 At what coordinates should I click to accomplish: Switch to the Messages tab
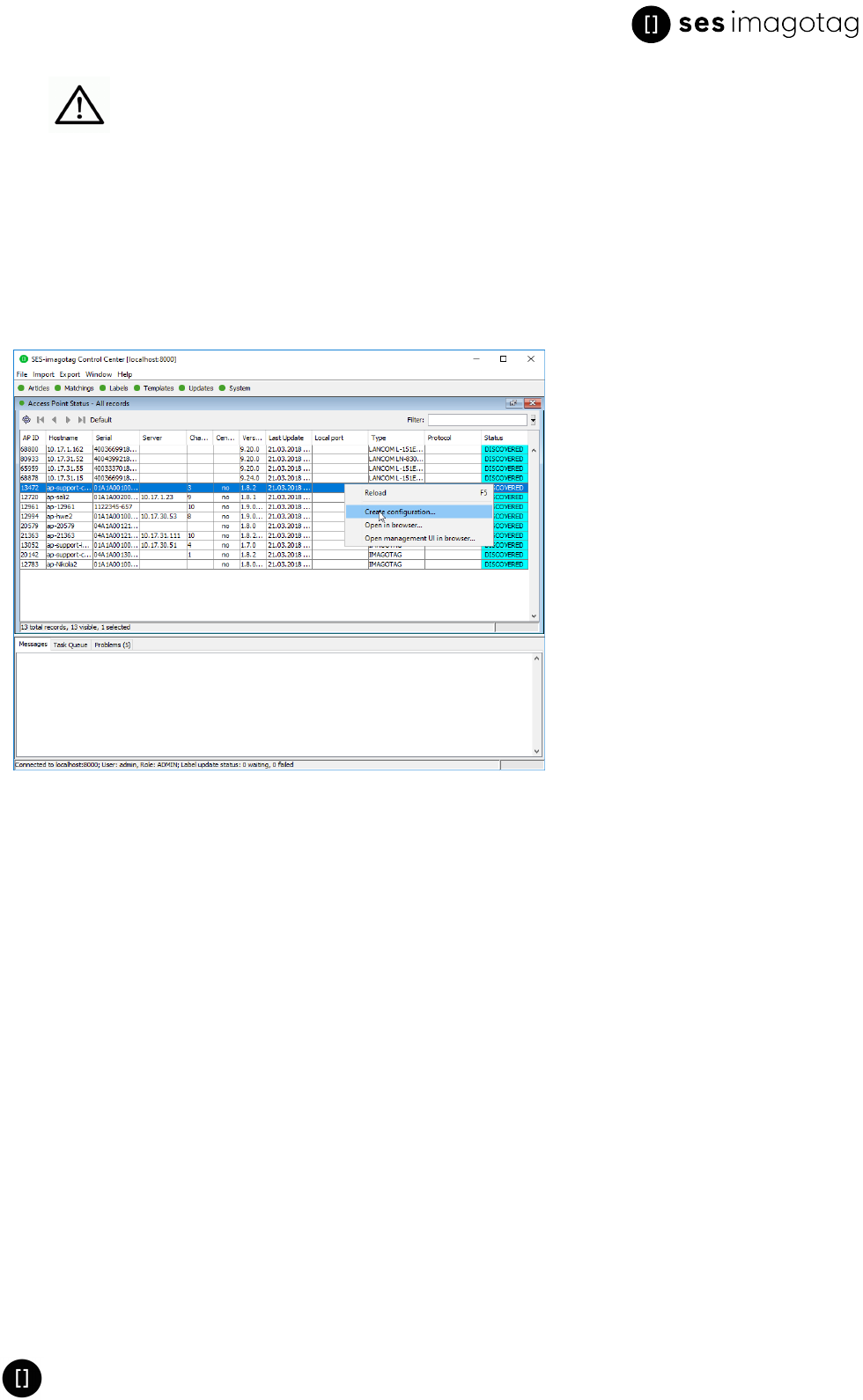coord(33,645)
